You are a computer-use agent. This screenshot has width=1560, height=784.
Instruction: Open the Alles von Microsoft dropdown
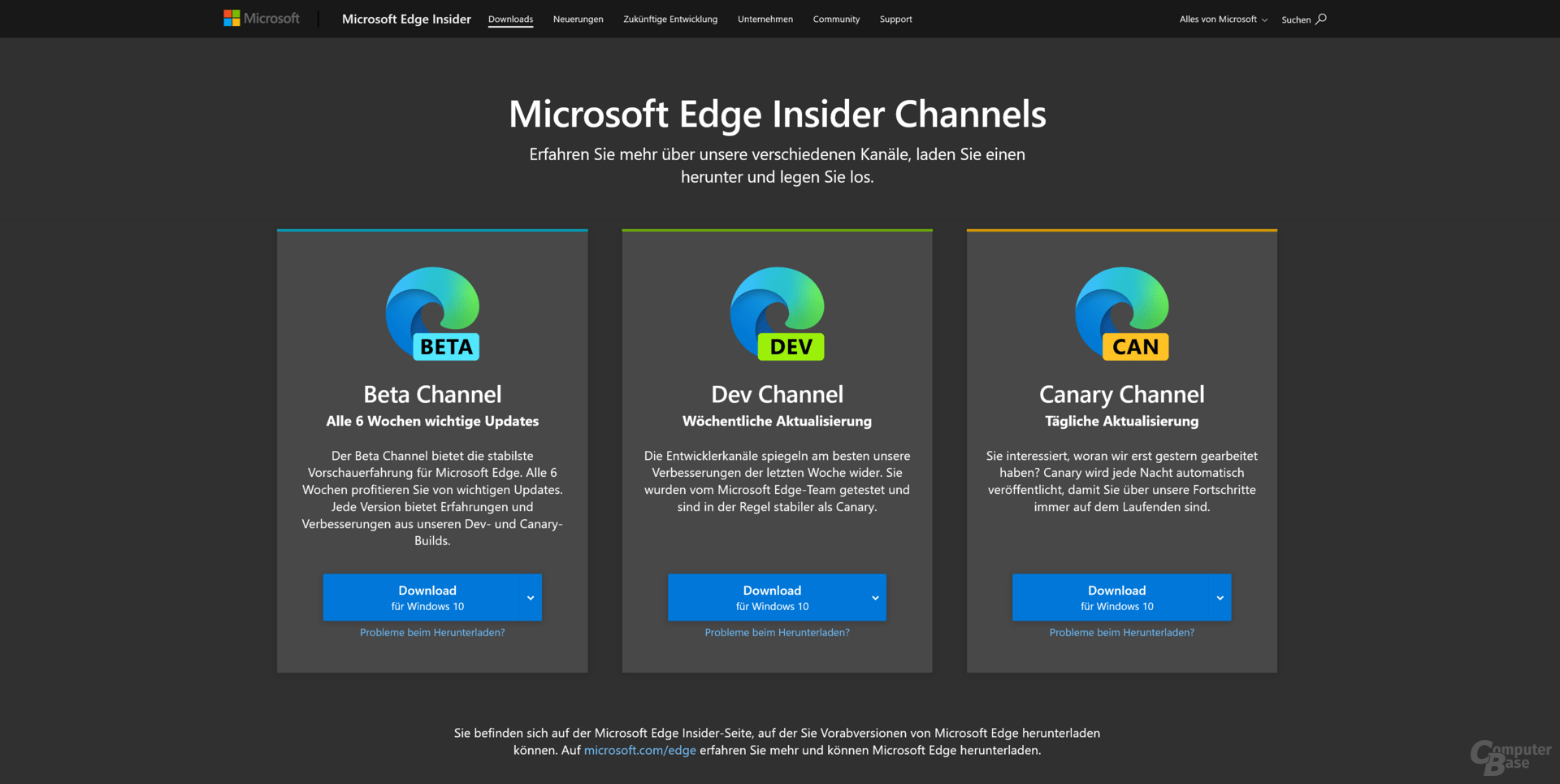click(x=1223, y=19)
